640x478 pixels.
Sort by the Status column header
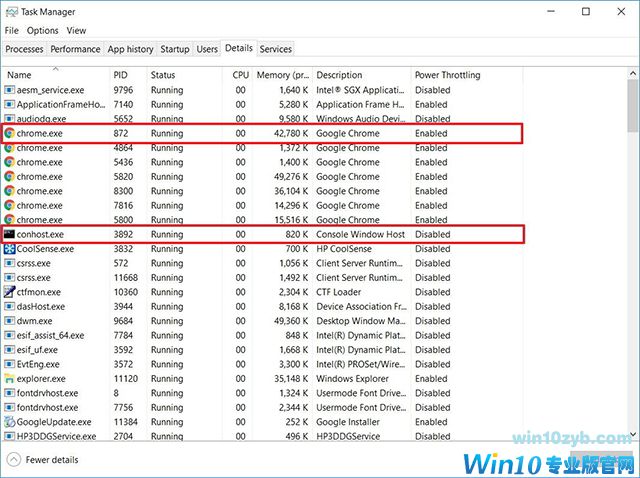[184, 75]
